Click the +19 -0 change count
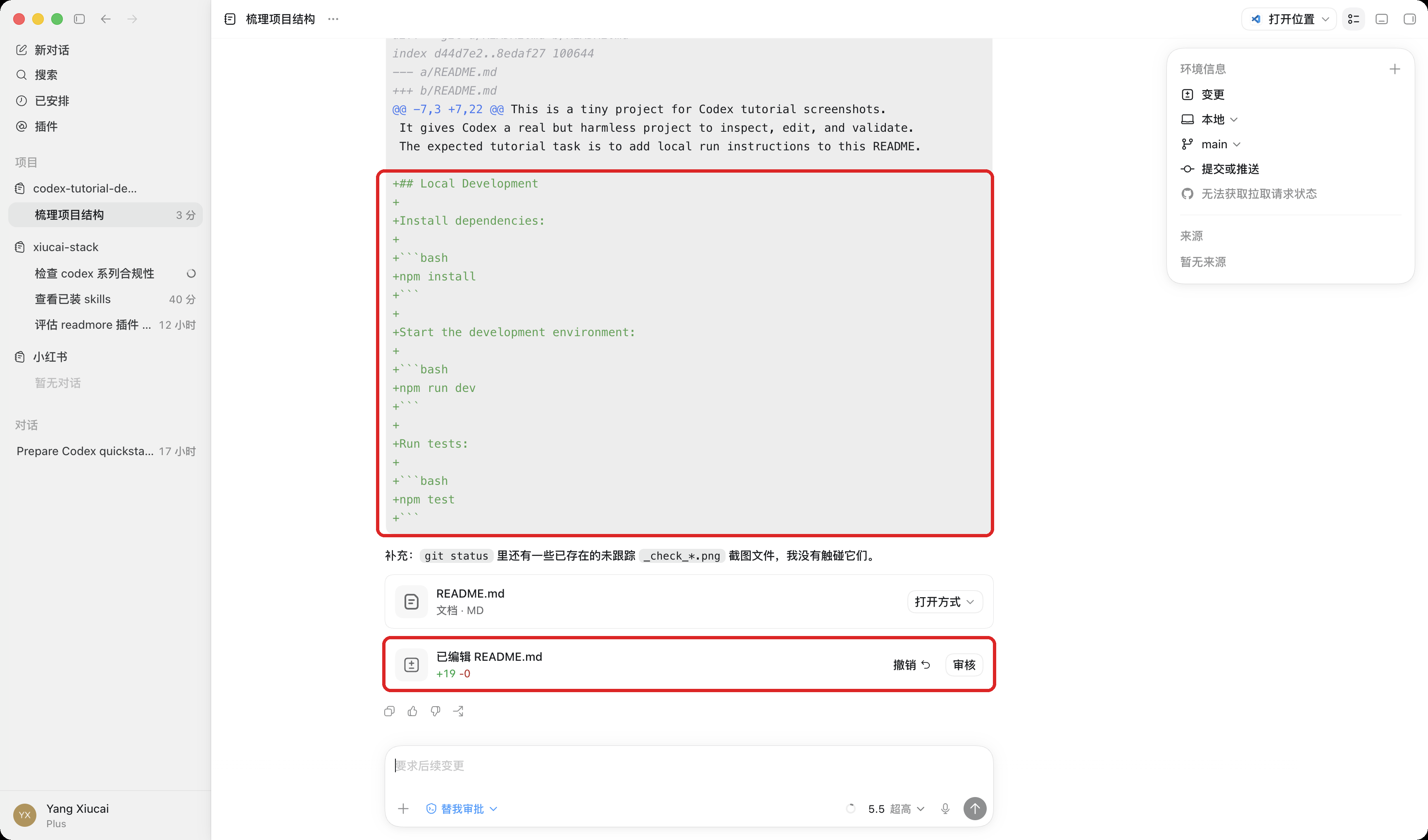The height and width of the screenshot is (840, 1428). point(453,674)
